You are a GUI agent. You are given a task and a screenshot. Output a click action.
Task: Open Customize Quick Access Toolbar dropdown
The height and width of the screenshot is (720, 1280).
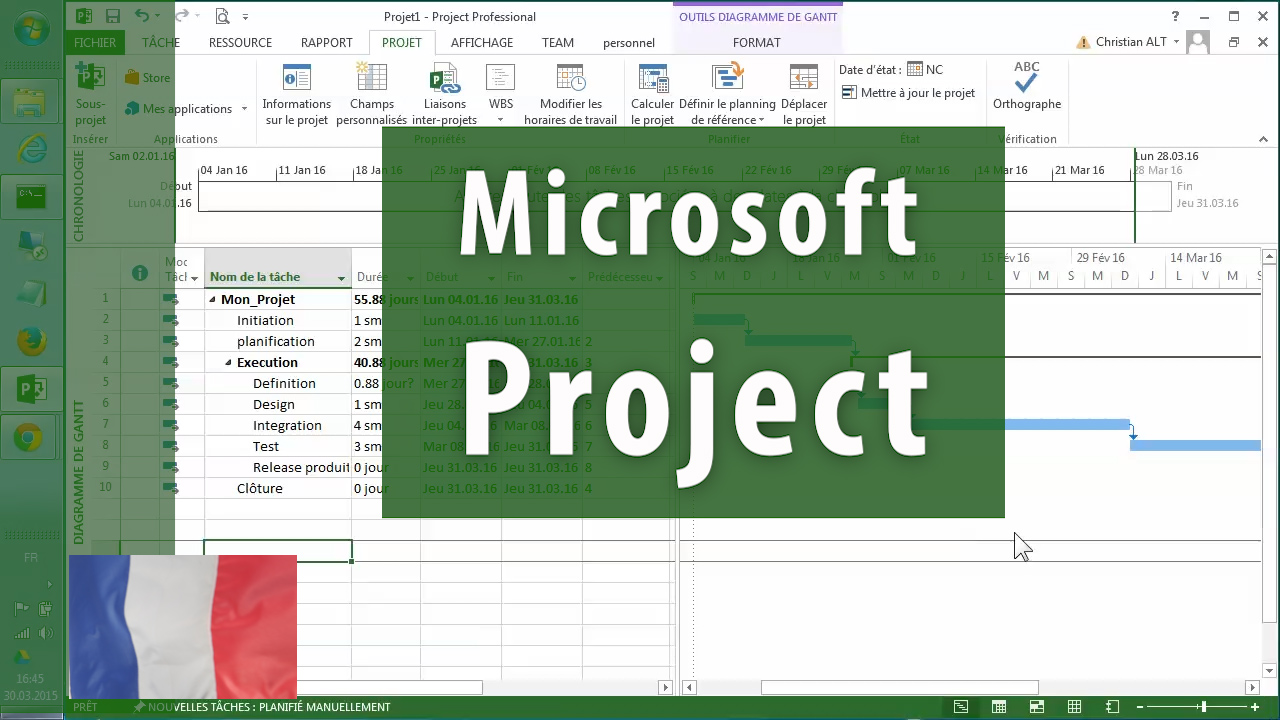click(x=246, y=16)
